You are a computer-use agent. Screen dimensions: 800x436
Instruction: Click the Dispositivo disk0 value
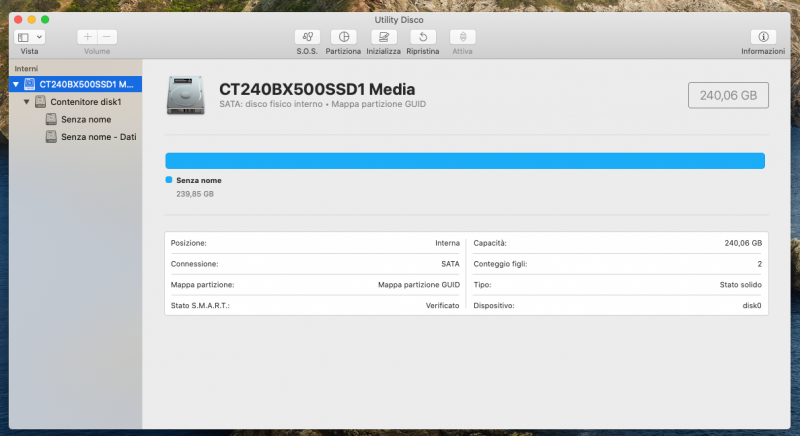752,305
